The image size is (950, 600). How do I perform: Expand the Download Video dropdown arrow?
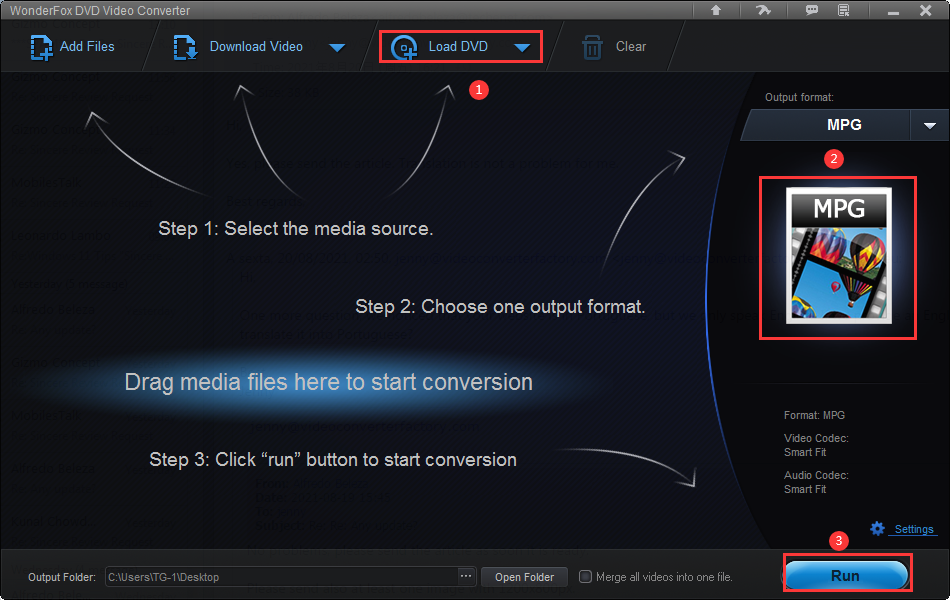click(337, 48)
